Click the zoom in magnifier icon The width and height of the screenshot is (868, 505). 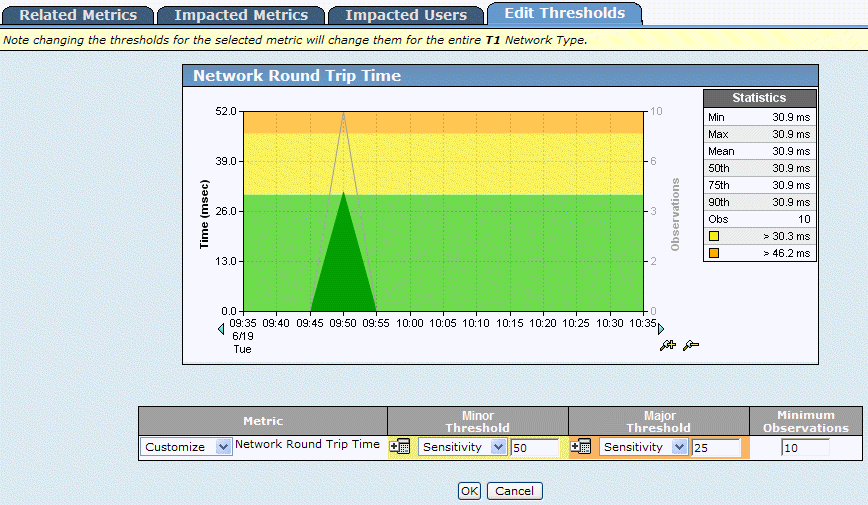coord(668,345)
